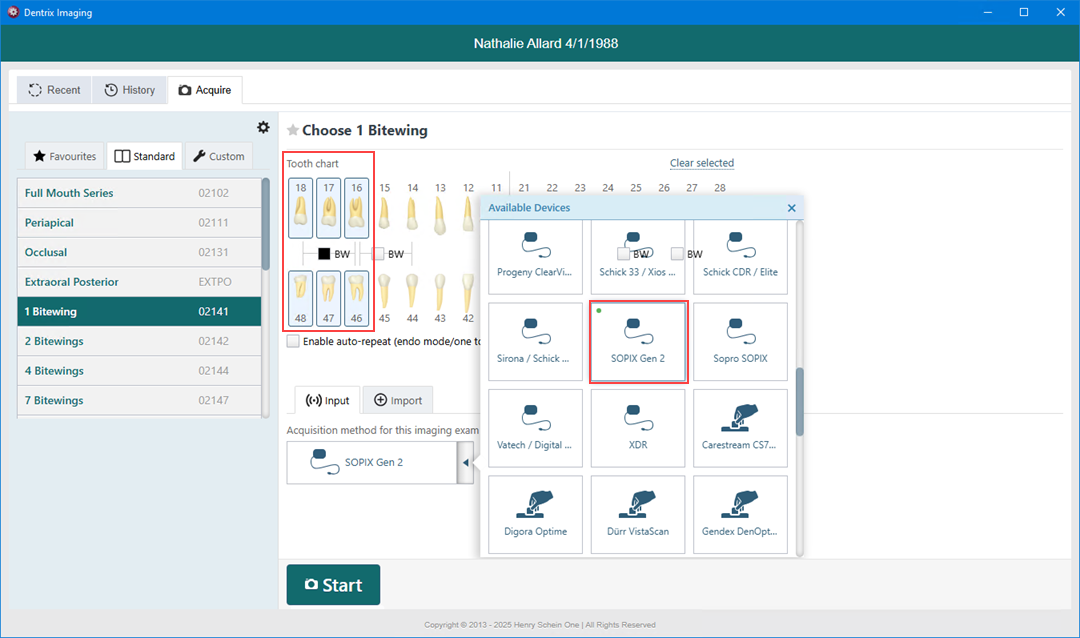Mark exam as favourite with star icon
Viewport: 1080px width, 638px height.
point(293,131)
